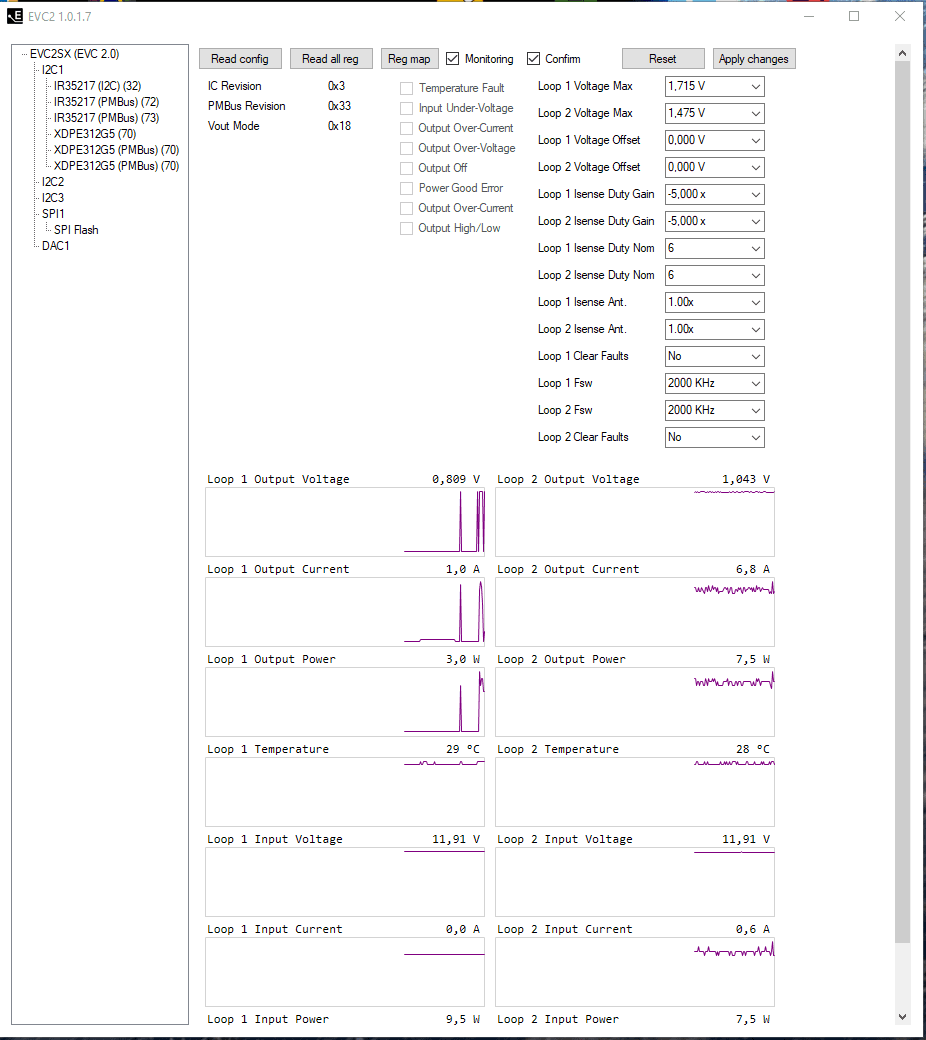Select SPI Flash tree item
926x1040 pixels.
click(x=76, y=229)
